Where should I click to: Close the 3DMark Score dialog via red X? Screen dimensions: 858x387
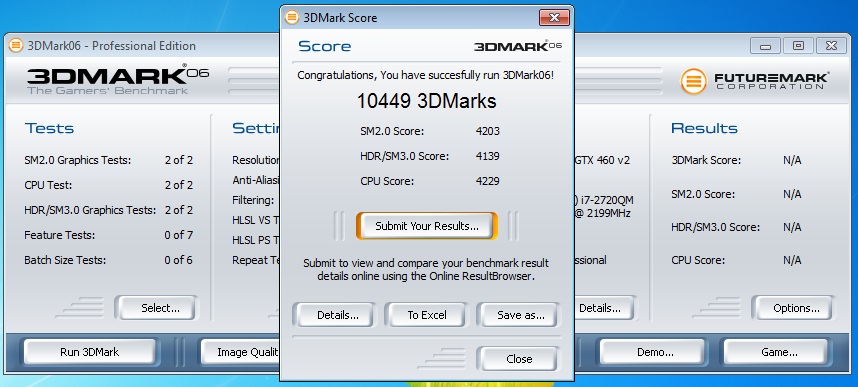tap(554, 18)
